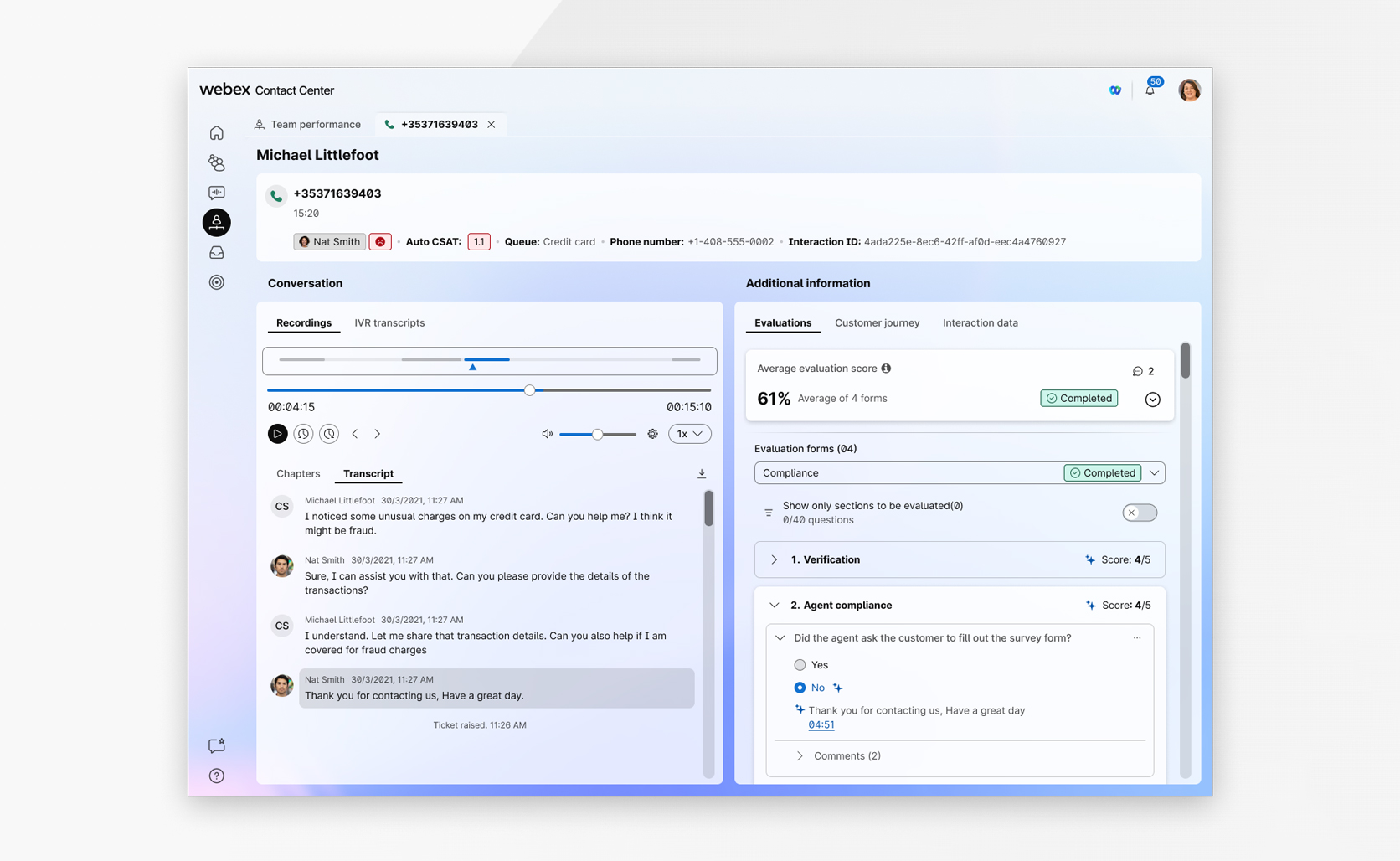Select the Yes radio button

point(800,665)
